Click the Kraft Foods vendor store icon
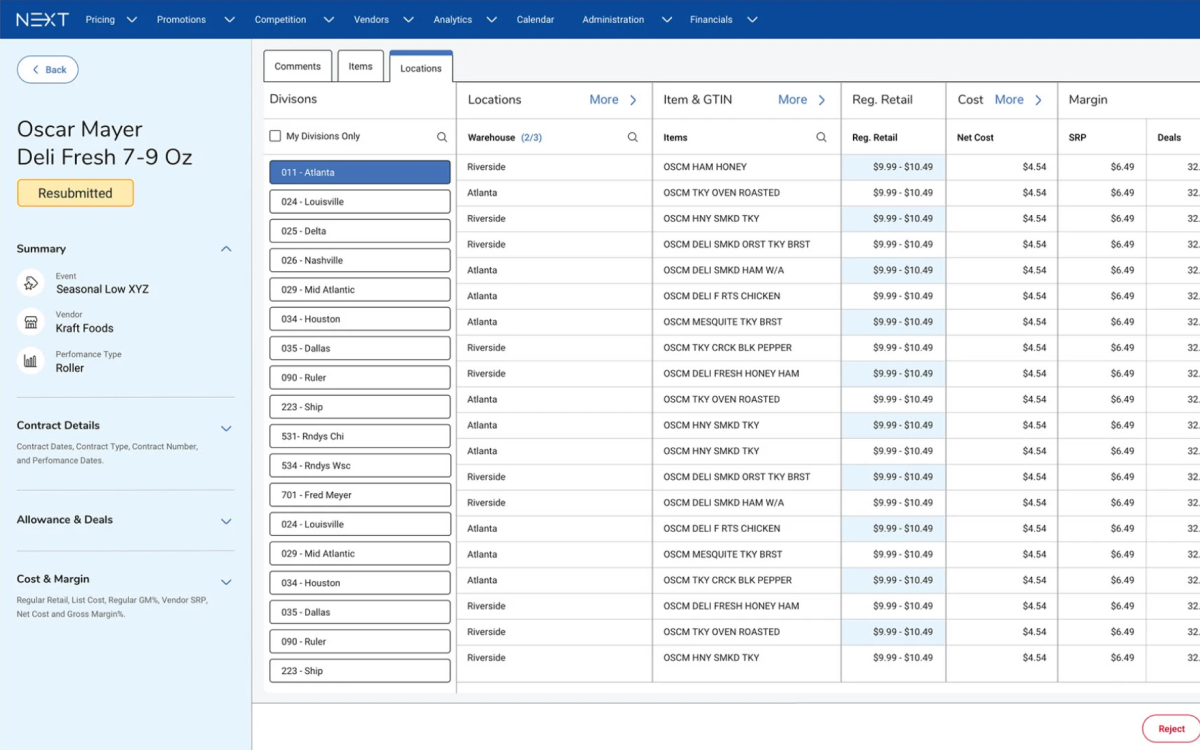The width and height of the screenshot is (1200, 750). coord(31,323)
